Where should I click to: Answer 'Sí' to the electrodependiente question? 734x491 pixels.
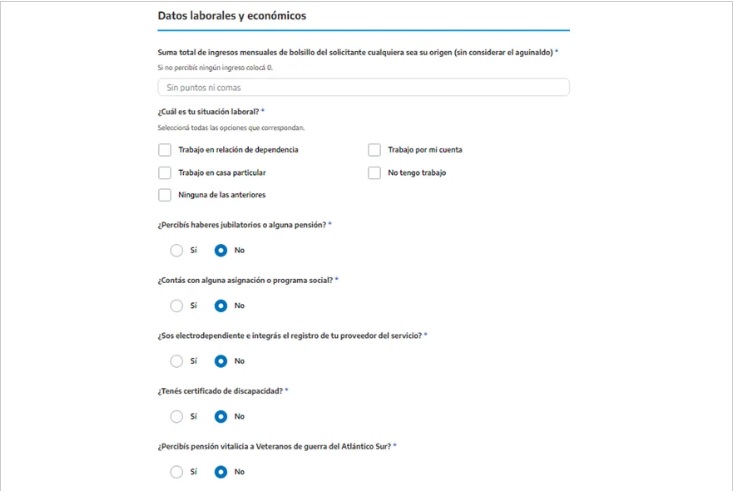[177, 361]
